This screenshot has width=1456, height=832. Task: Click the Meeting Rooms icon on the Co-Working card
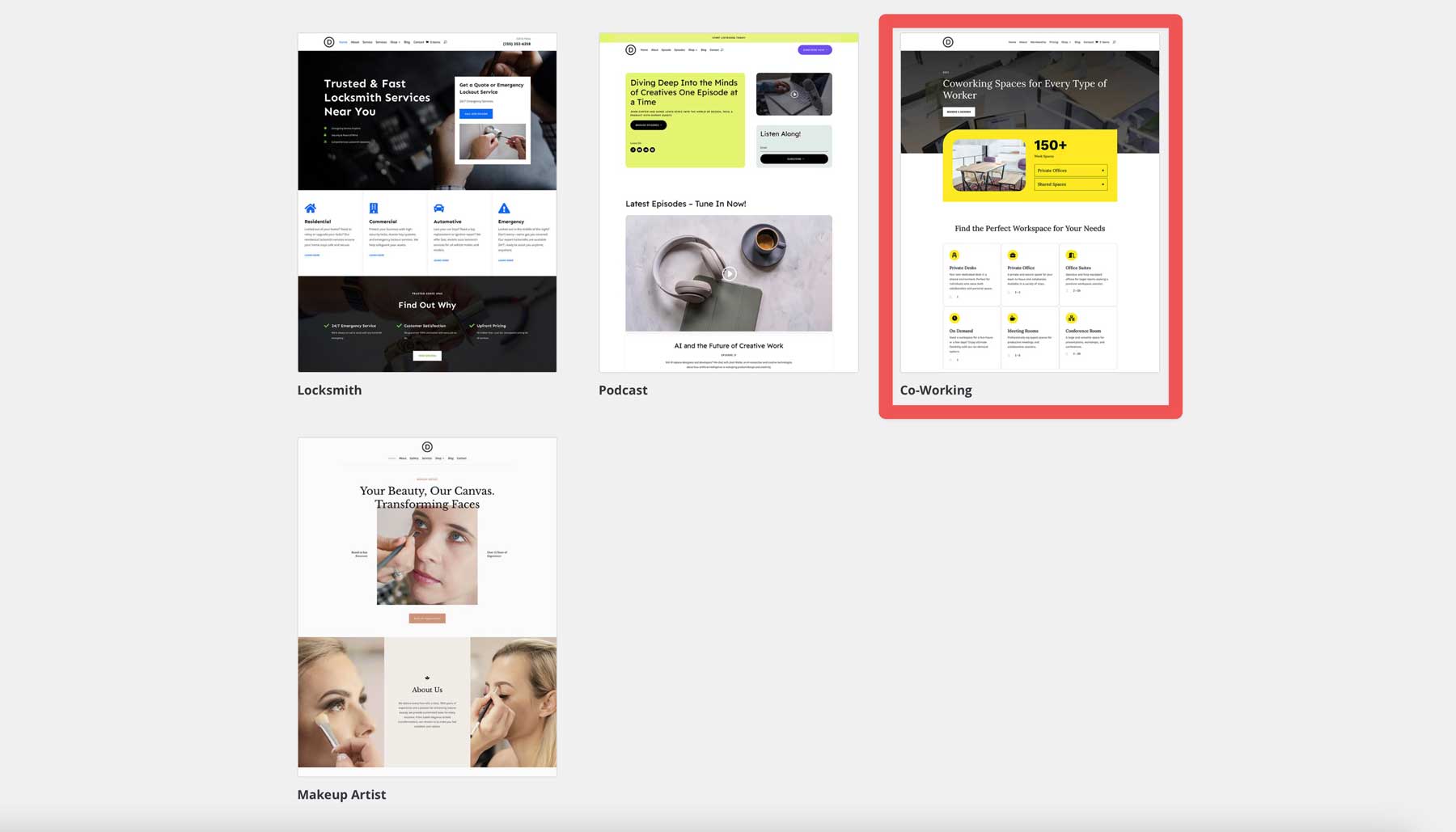click(1012, 318)
